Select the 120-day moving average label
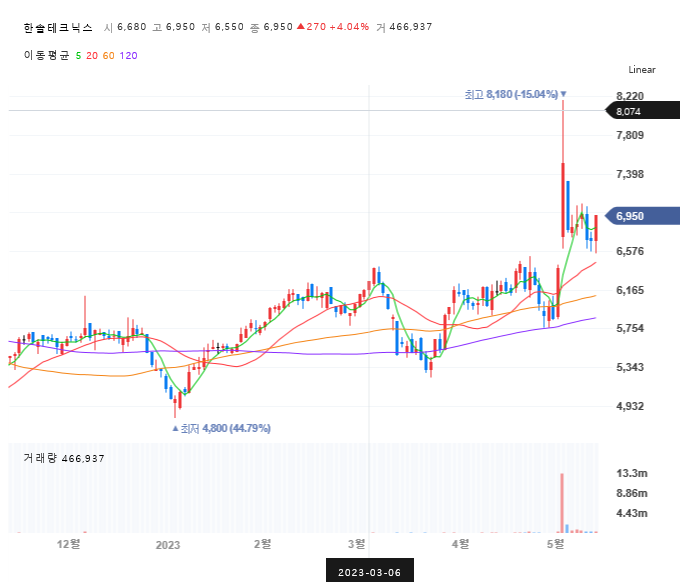This screenshot has width=680, height=582. 128,56
